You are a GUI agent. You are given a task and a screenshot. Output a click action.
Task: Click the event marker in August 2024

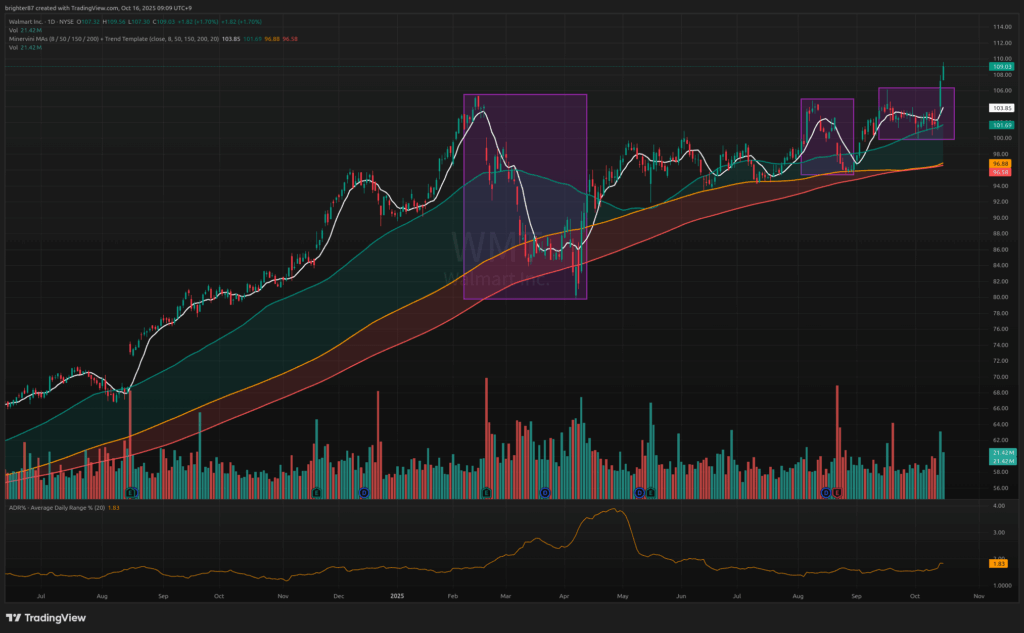point(131,492)
